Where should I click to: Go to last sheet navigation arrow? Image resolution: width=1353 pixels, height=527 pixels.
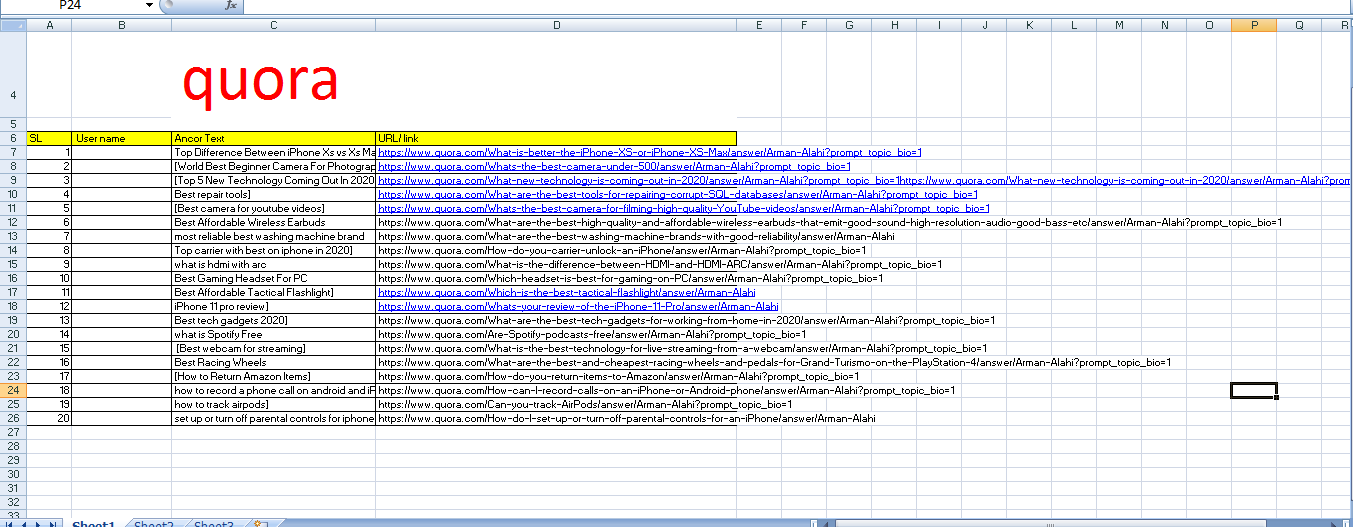pyautogui.click(x=52, y=523)
